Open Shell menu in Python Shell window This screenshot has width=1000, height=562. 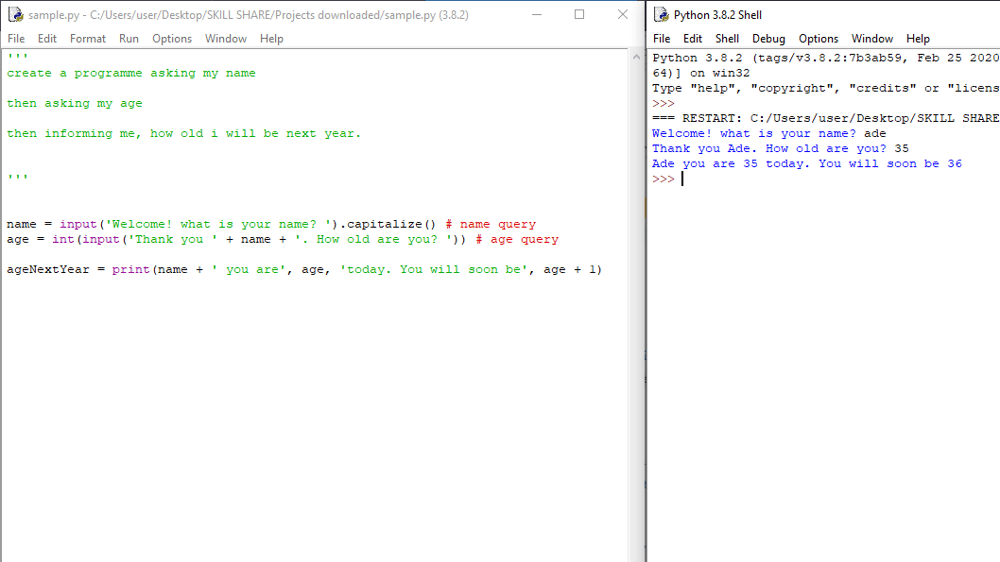(x=727, y=39)
